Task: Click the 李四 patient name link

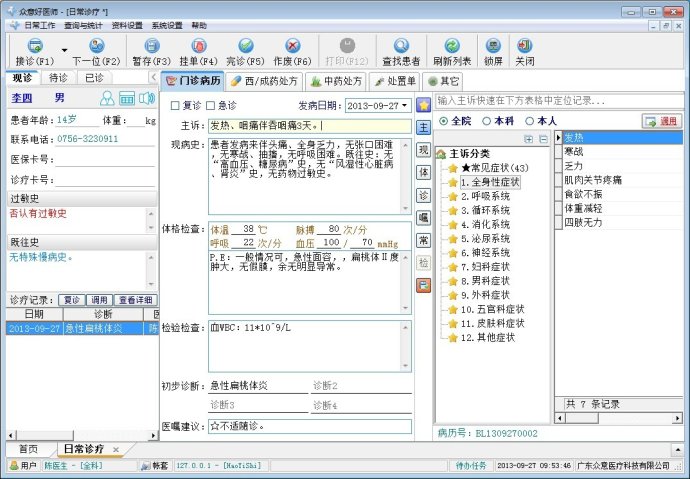Action: tap(22, 98)
